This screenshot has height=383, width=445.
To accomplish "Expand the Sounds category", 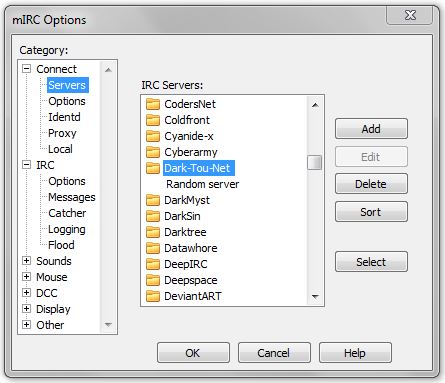I will coord(26,261).
